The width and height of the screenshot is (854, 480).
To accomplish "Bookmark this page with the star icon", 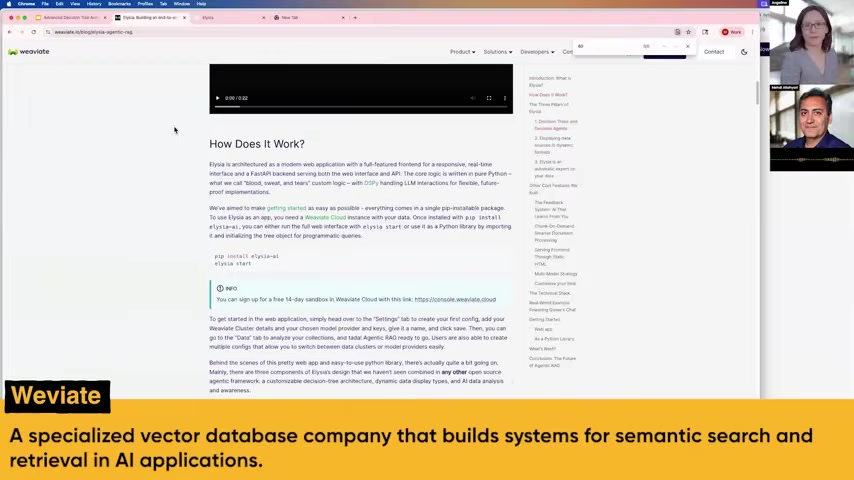I will (x=688, y=32).
